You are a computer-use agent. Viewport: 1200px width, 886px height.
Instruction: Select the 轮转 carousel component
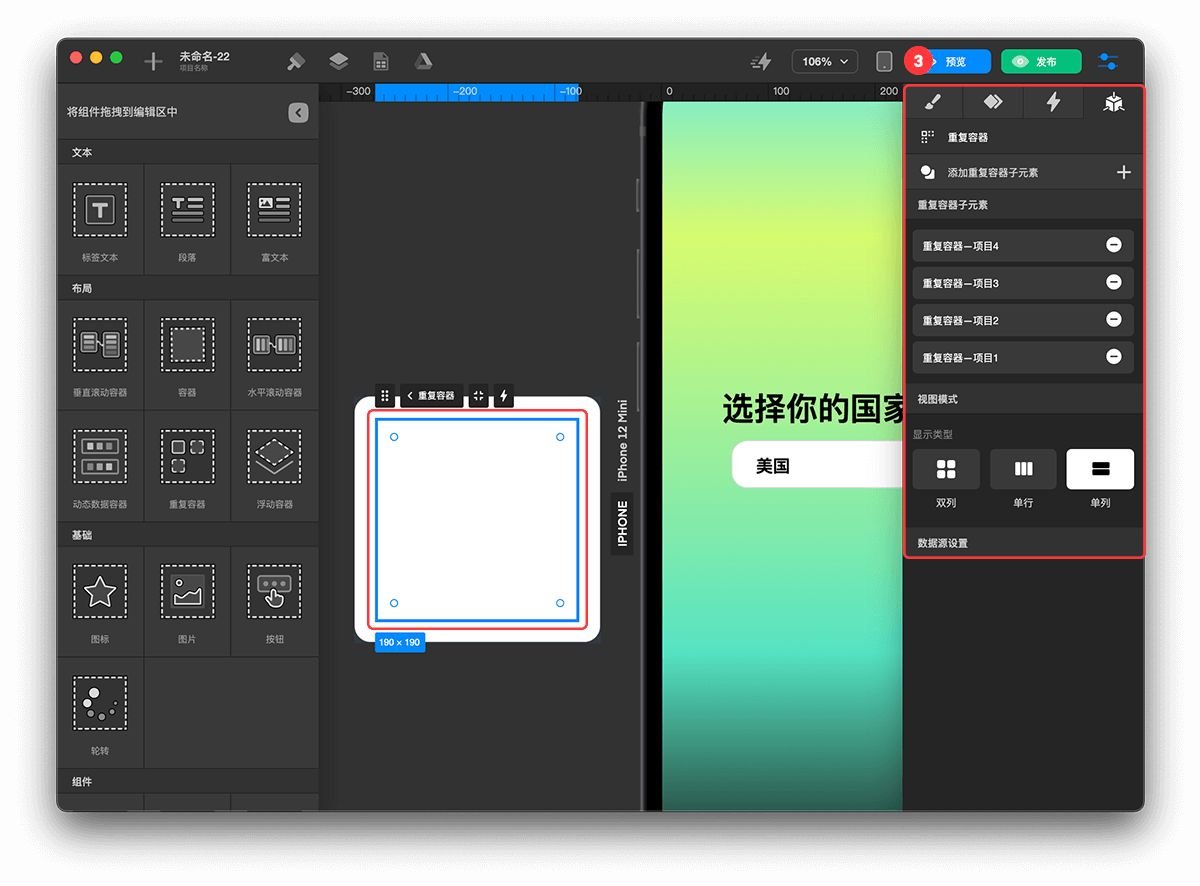click(x=100, y=712)
